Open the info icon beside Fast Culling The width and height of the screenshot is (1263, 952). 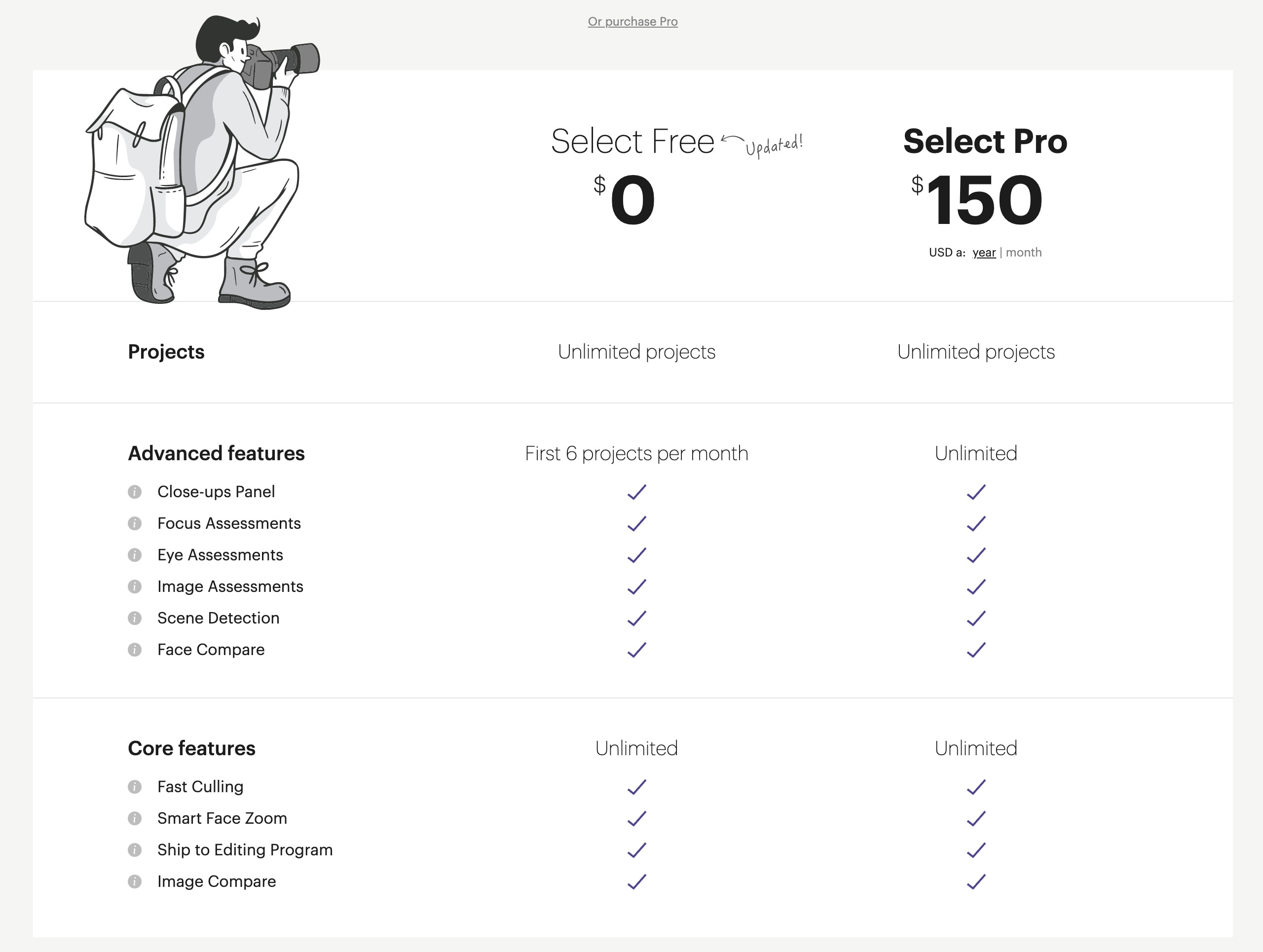click(135, 787)
